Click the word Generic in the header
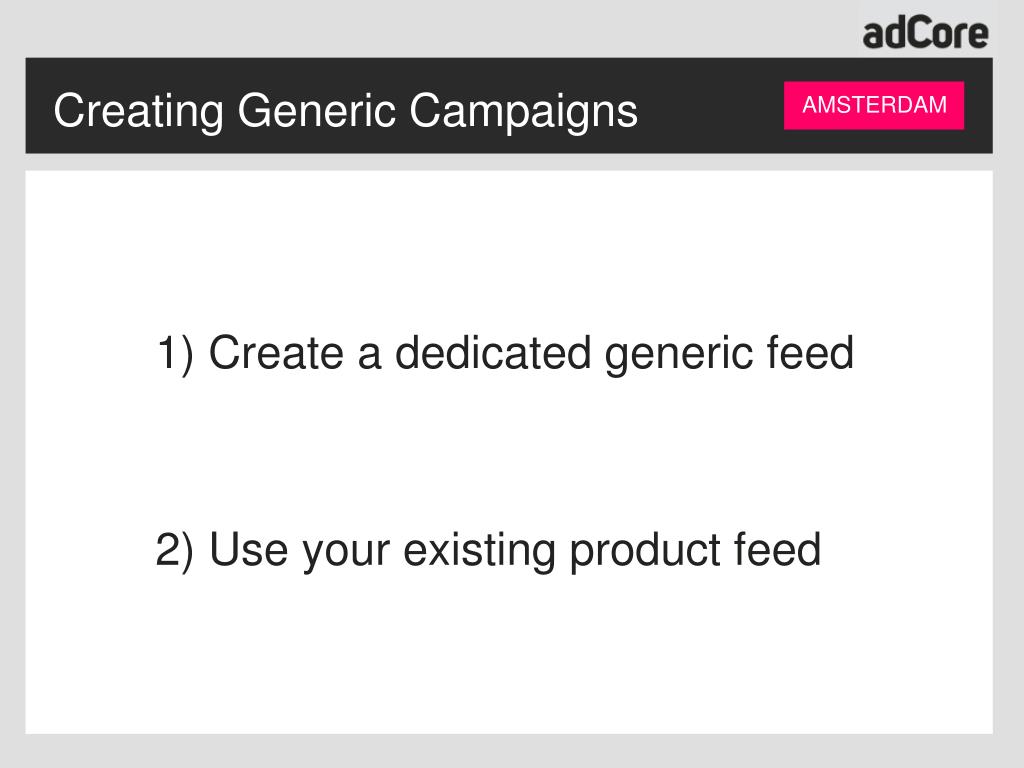1024x768 pixels. pos(317,110)
